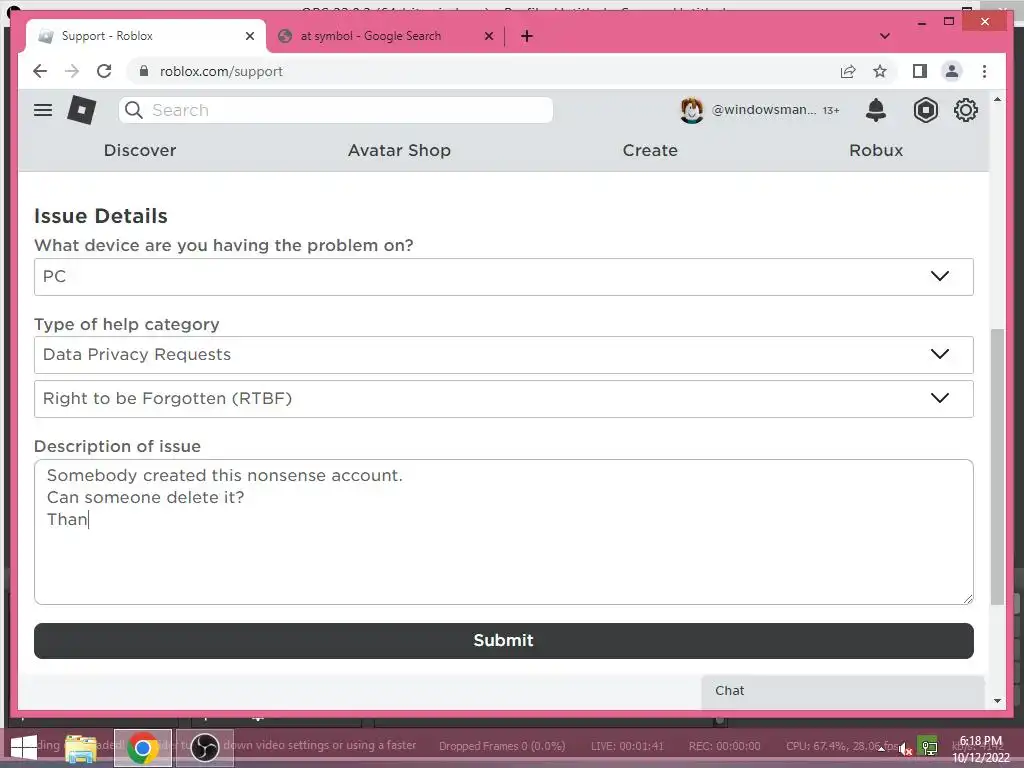Click the scrollbar down arrow

click(x=997, y=701)
